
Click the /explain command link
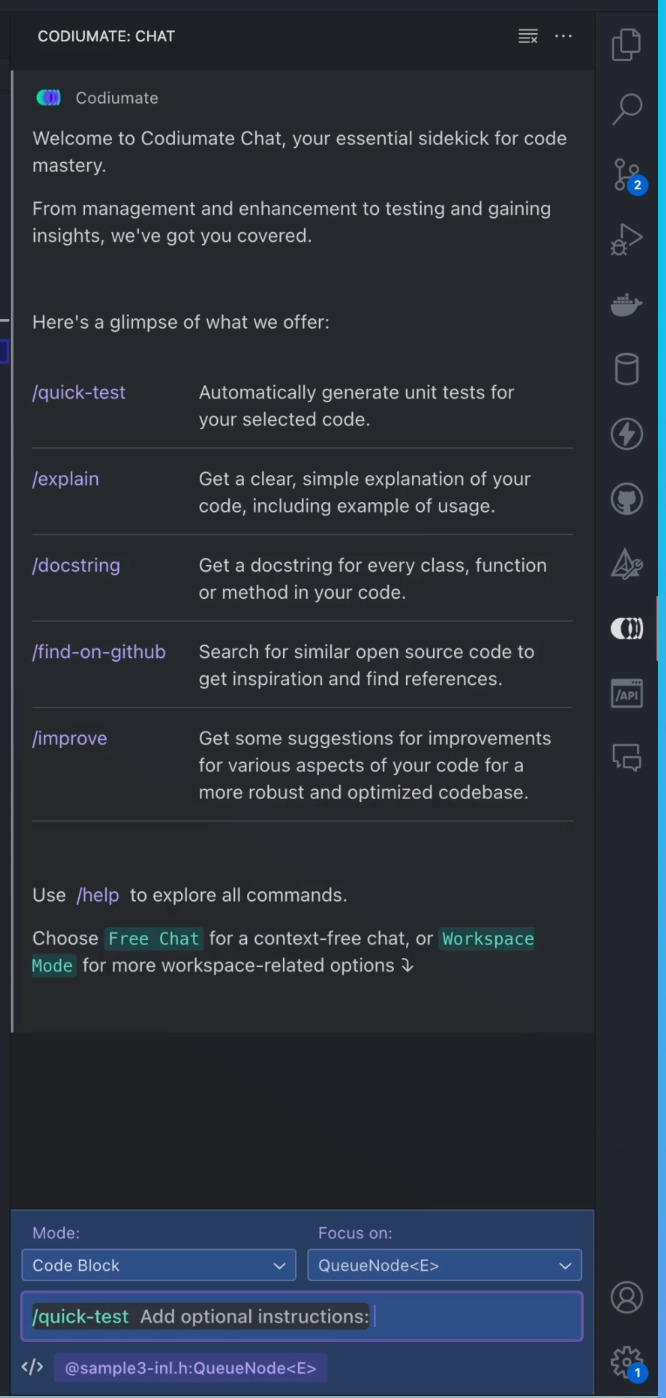[x=66, y=479]
